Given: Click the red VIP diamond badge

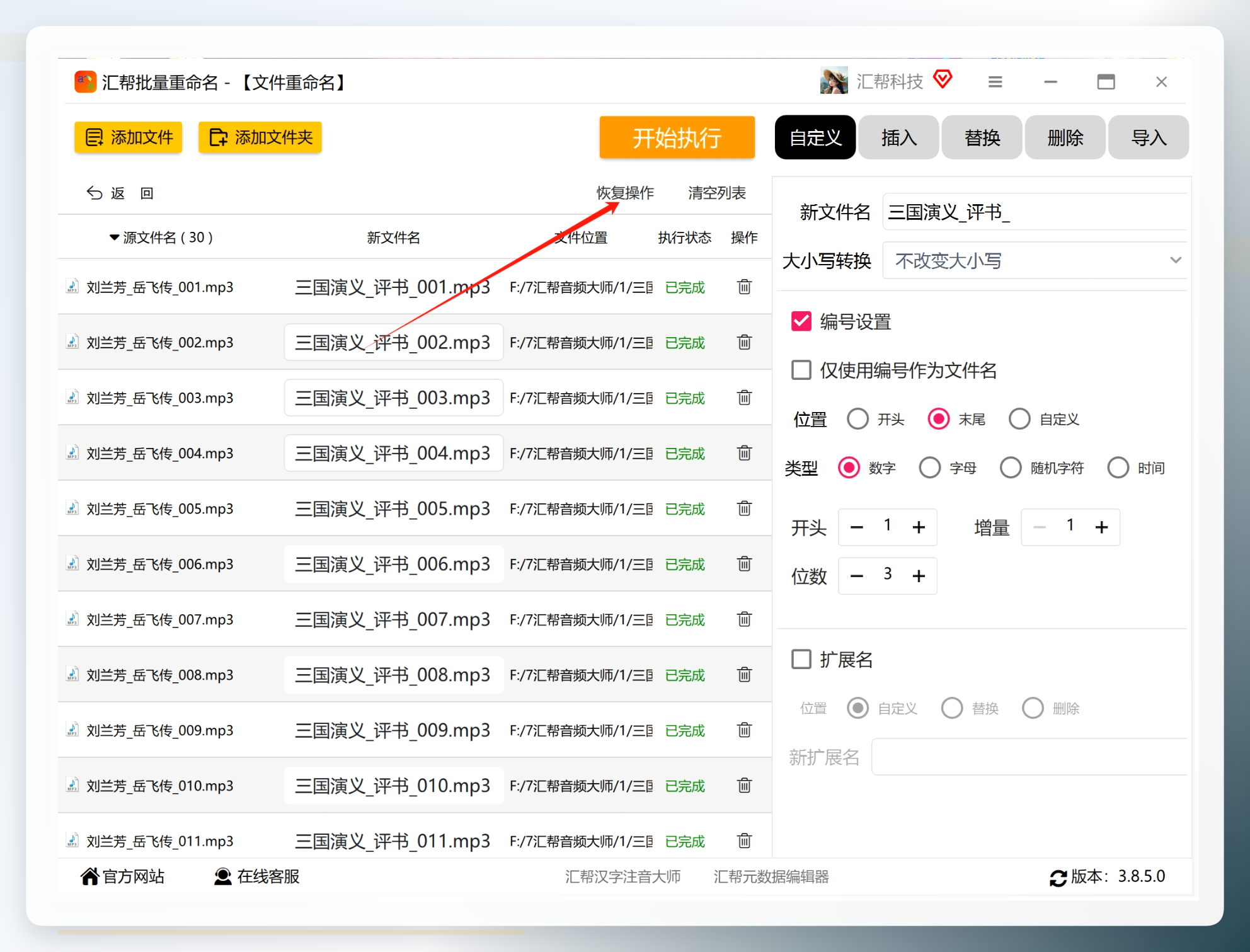Looking at the screenshot, I should (943, 79).
